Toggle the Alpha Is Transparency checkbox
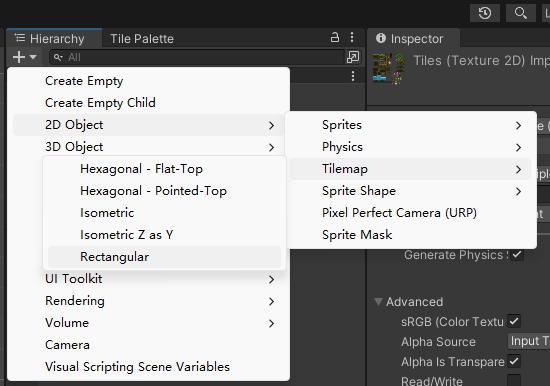This screenshot has height=386, width=550. 514,361
